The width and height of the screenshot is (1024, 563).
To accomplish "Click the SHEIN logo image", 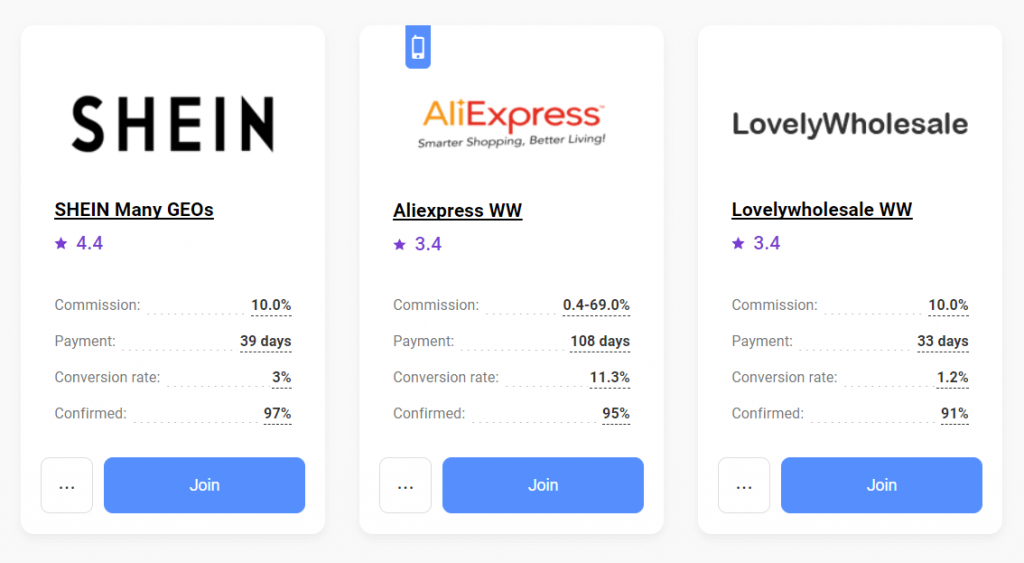I will point(173,124).
